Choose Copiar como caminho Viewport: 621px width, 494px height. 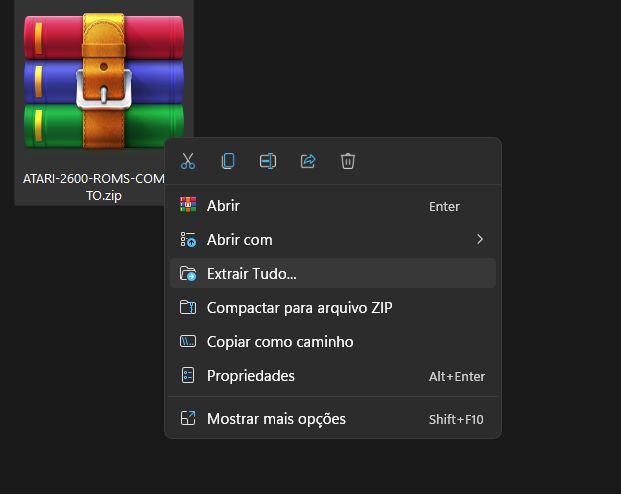coord(333,342)
